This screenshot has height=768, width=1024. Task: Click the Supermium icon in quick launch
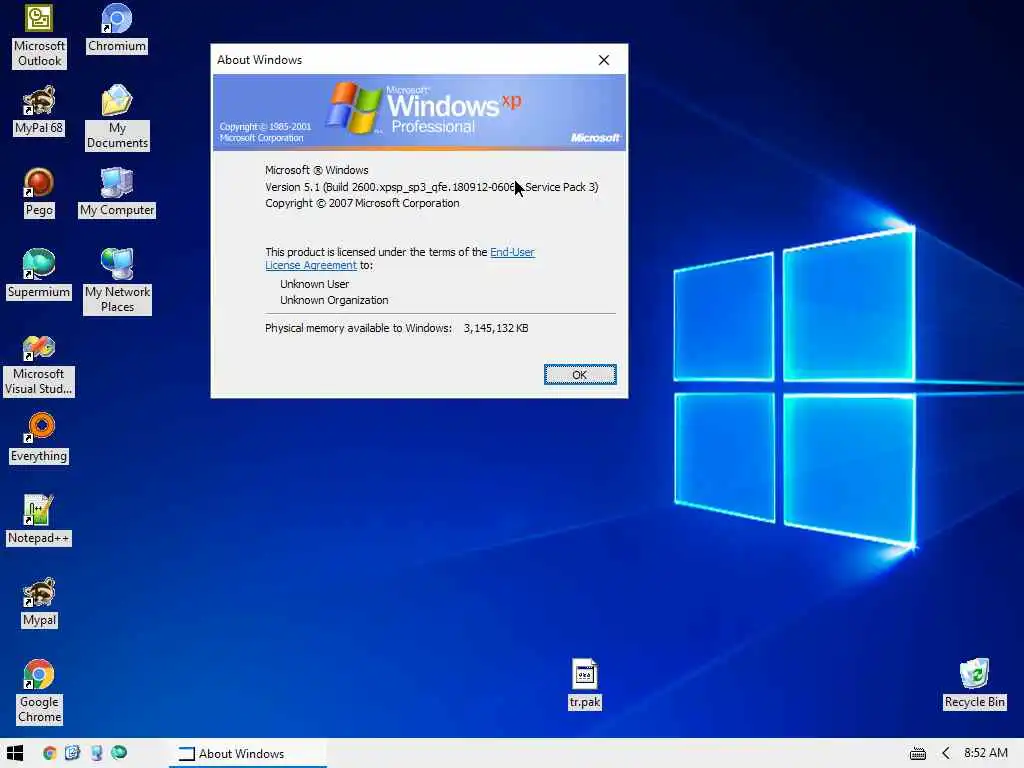(x=119, y=753)
